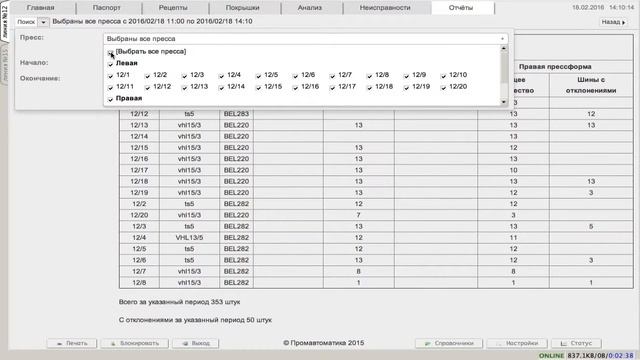Open the Рецепты tab

(x=173, y=7)
